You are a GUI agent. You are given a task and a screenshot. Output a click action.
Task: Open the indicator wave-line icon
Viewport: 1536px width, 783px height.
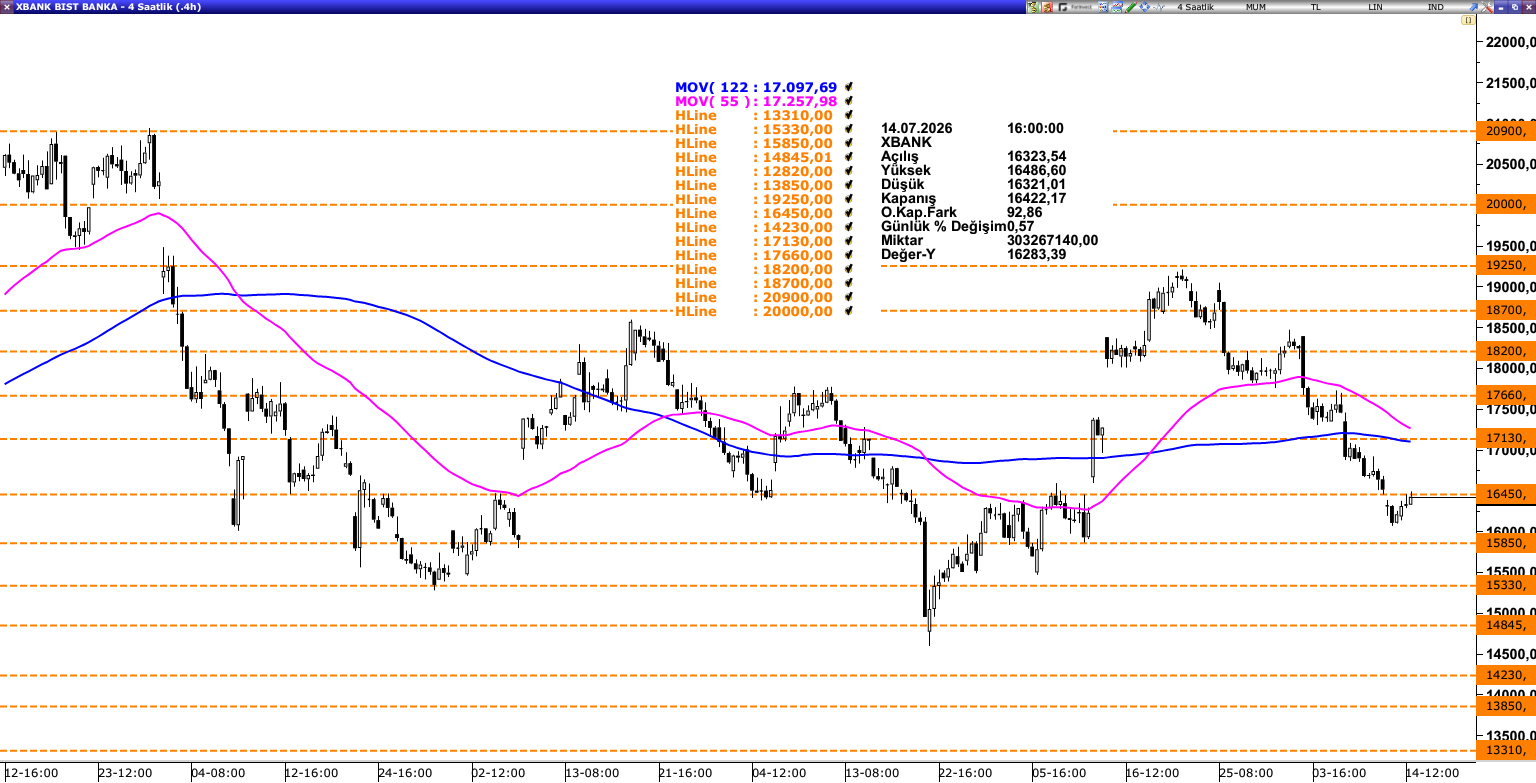(1158, 7)
